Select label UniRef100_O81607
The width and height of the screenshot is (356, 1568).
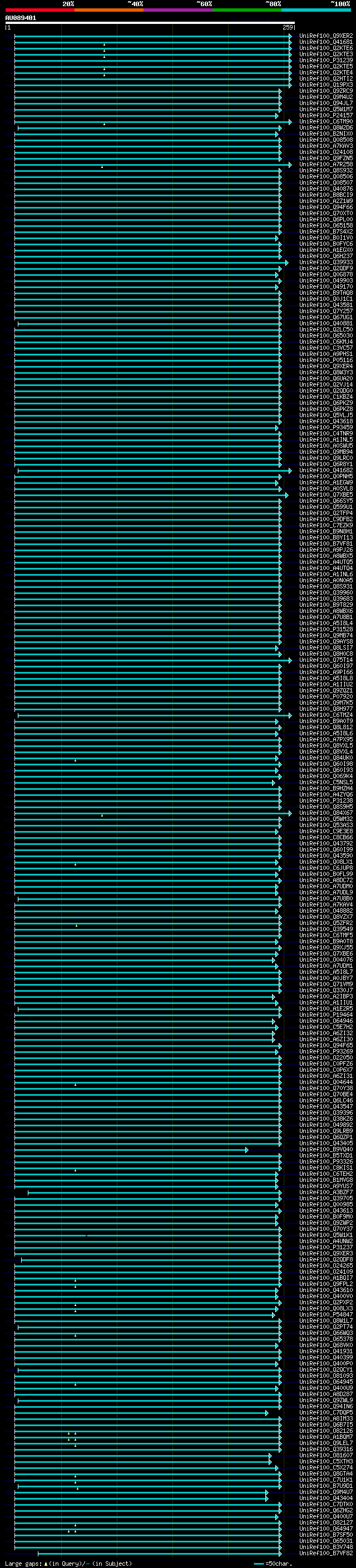coord(326,1456)
